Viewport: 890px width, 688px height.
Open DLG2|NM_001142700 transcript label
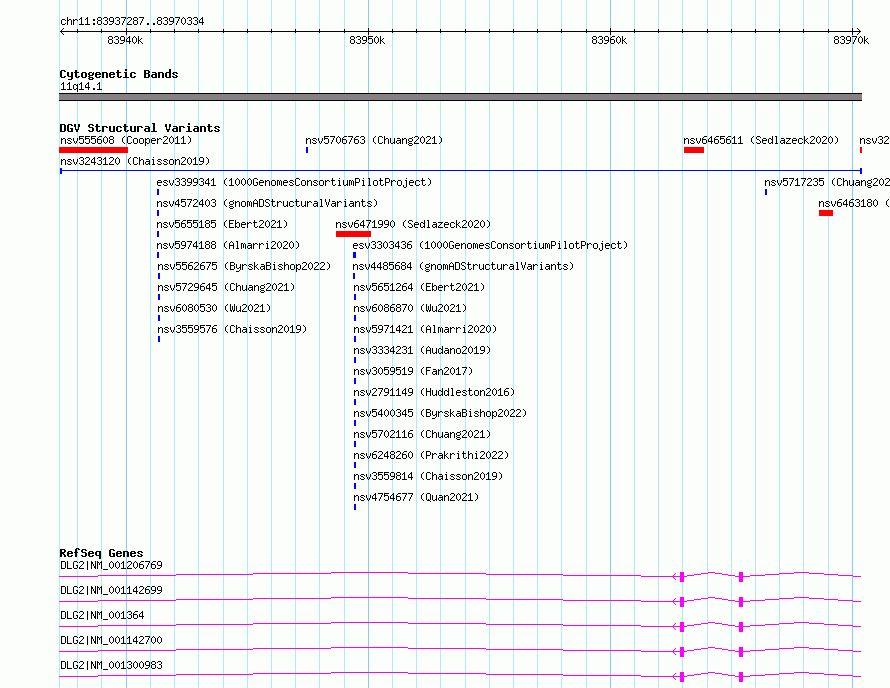(111, 640)
